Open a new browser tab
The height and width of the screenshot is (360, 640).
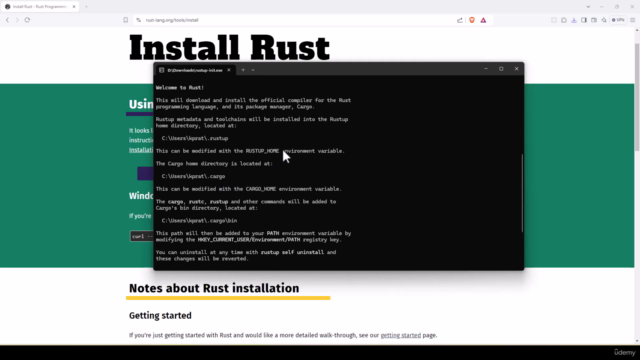[86, 7]
